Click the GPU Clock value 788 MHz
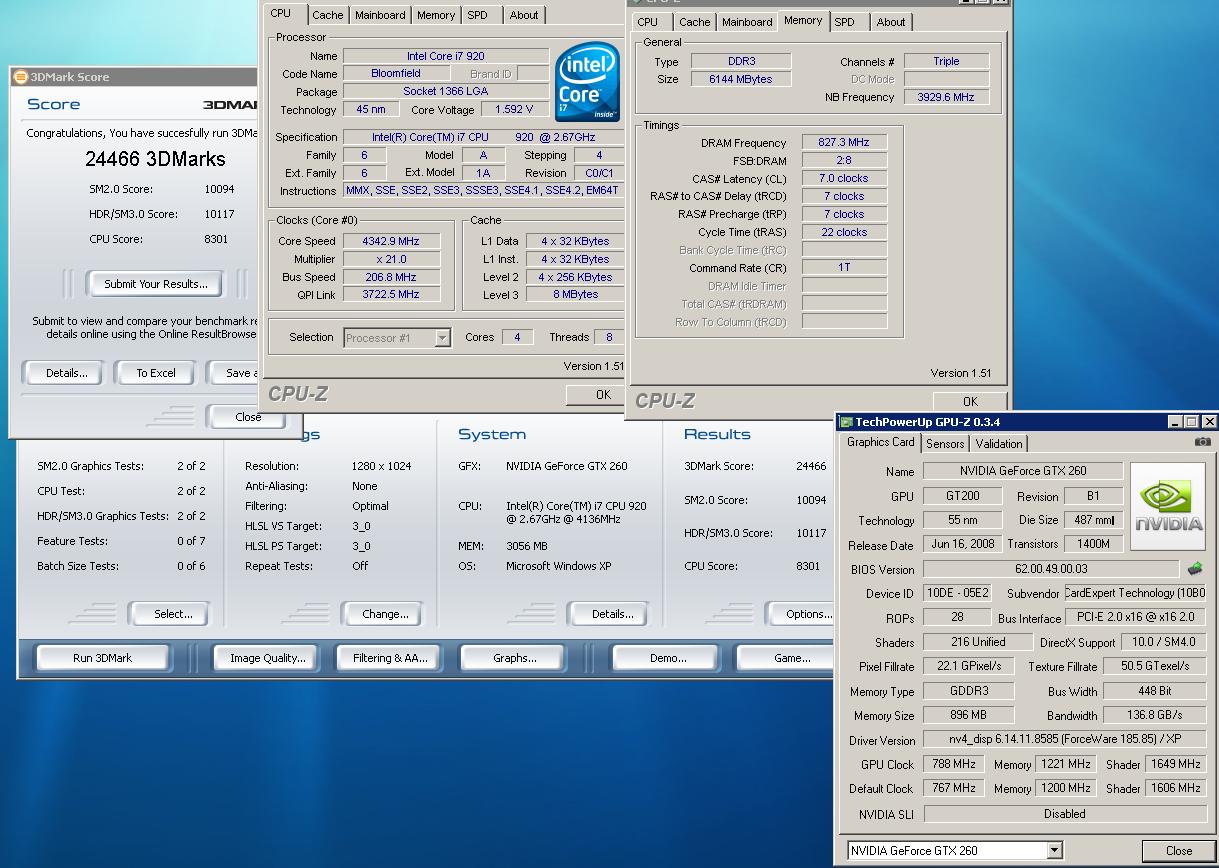 (x=952, y=764)
